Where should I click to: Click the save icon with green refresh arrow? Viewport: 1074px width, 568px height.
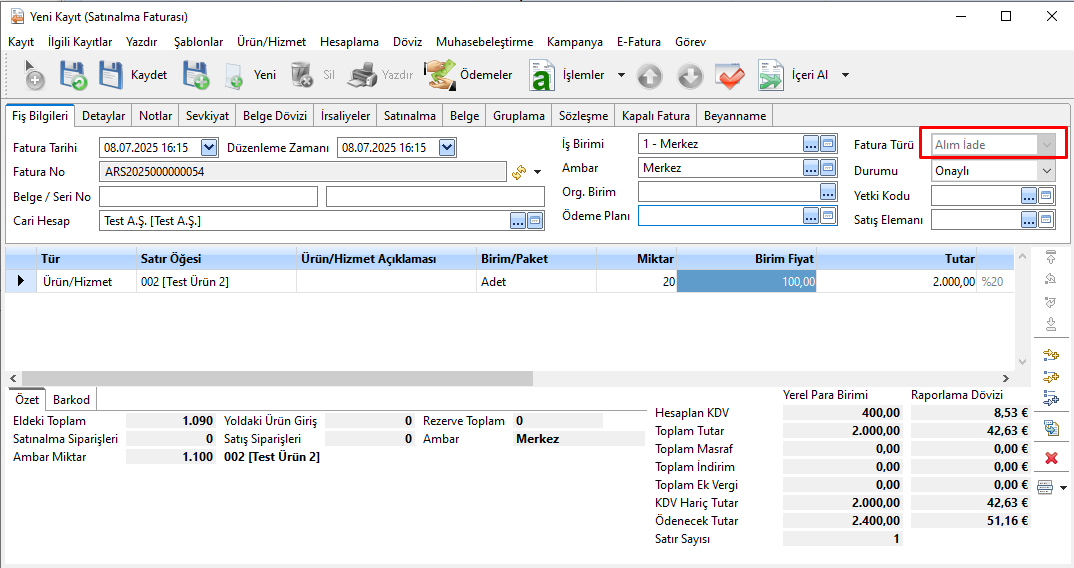point(72,75)
